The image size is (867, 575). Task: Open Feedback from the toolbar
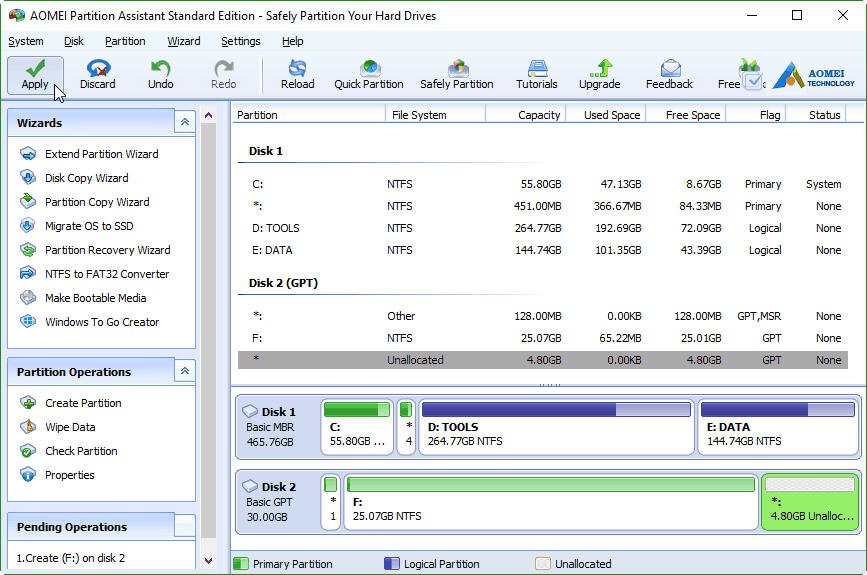[x=669, y=75]
